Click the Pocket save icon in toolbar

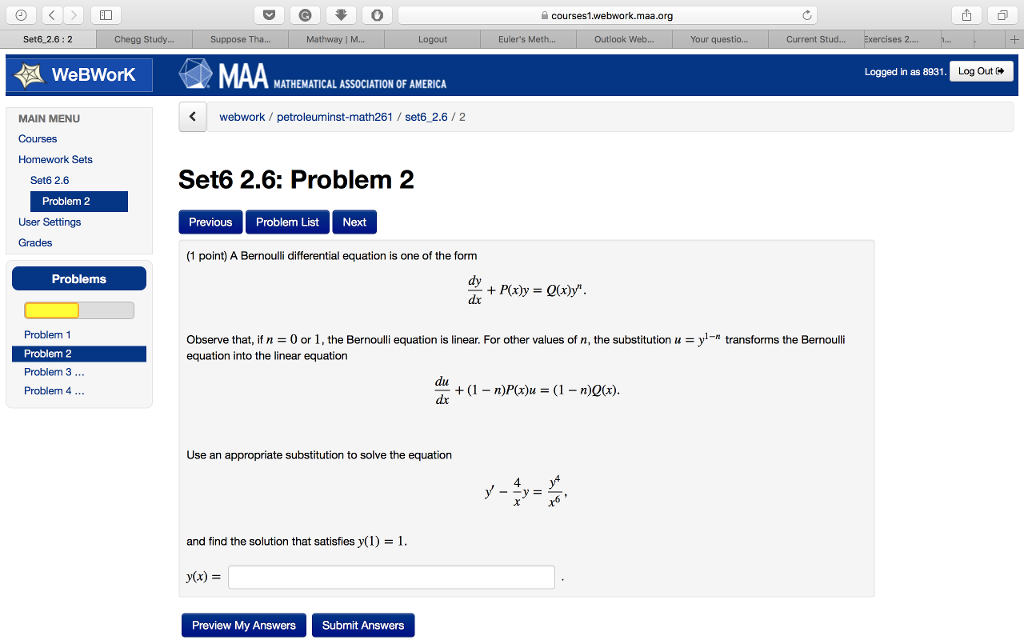click(x=267, y=14)
